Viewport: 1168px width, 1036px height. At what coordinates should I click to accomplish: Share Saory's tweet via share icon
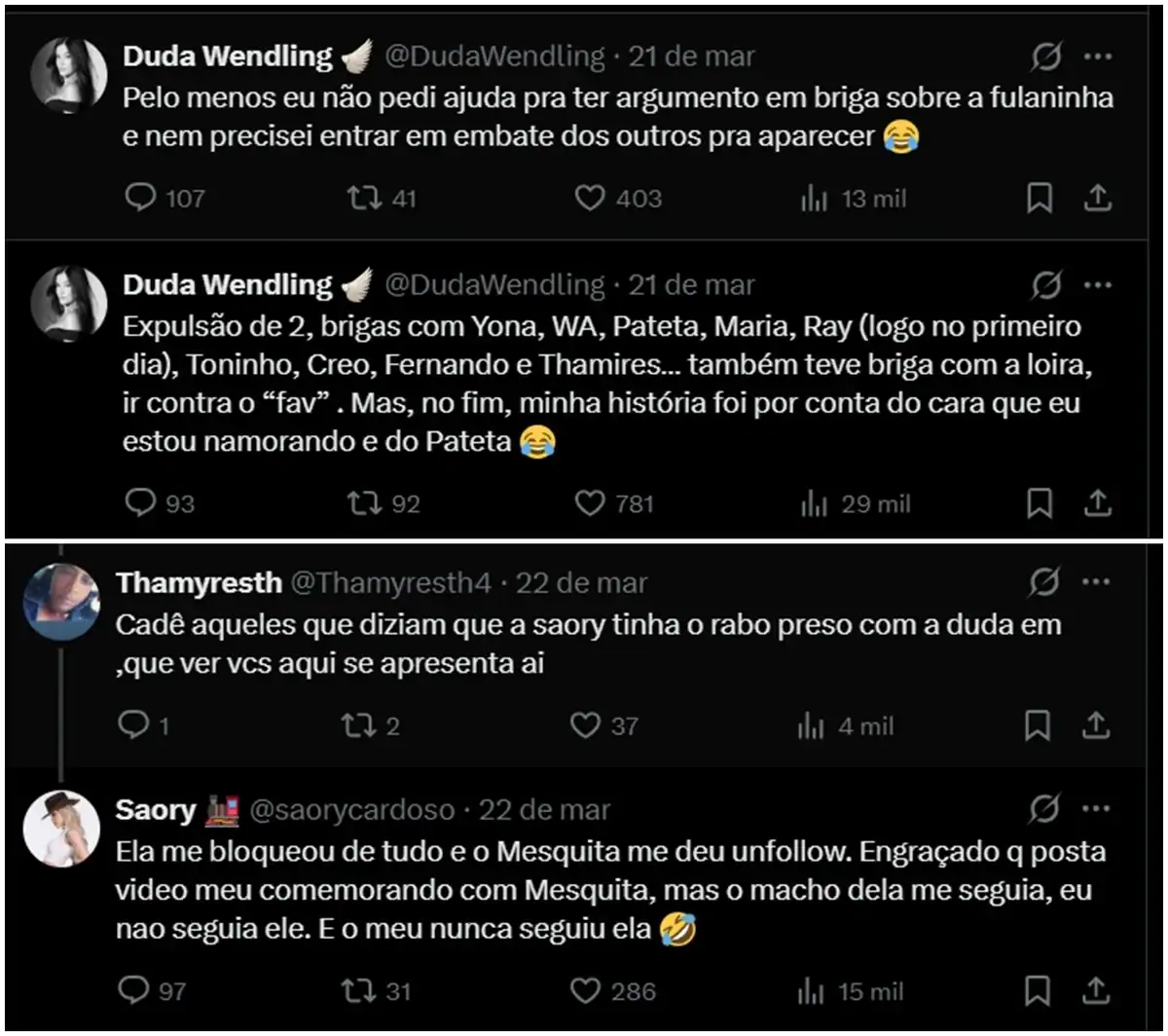(1097, 991)
